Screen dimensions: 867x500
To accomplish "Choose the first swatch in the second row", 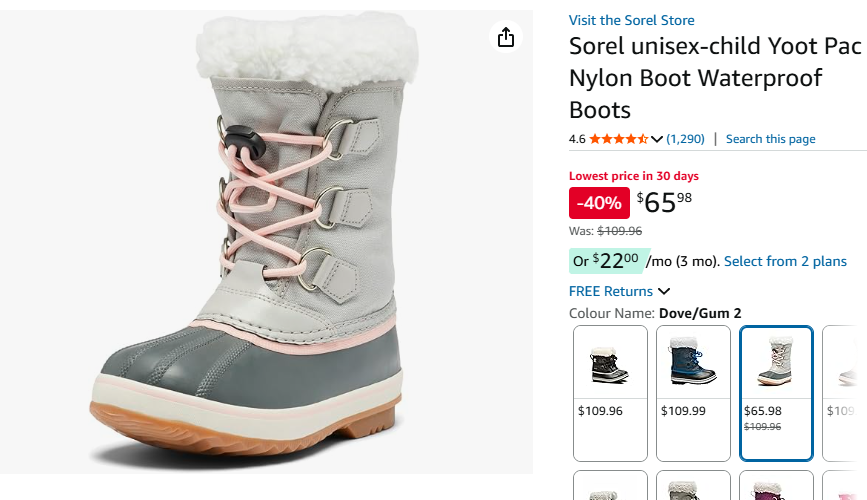I will [610, 486].
